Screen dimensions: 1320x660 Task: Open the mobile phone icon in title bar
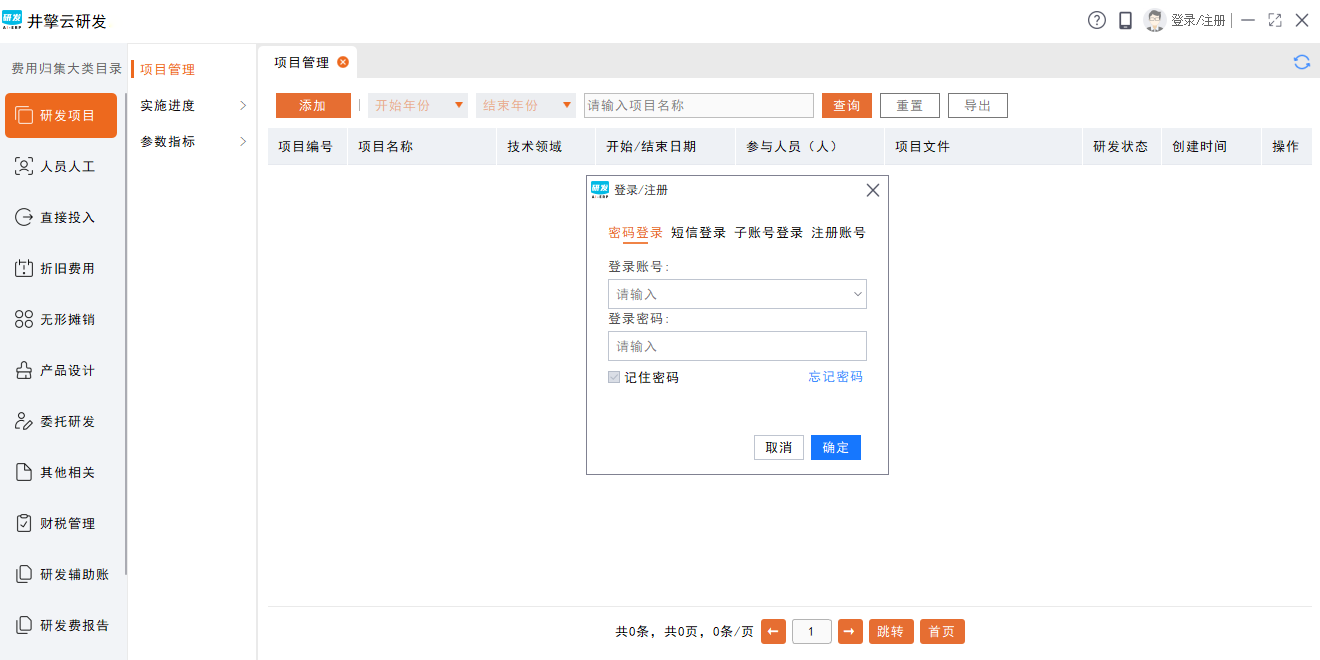click(x=1125, y=20)
